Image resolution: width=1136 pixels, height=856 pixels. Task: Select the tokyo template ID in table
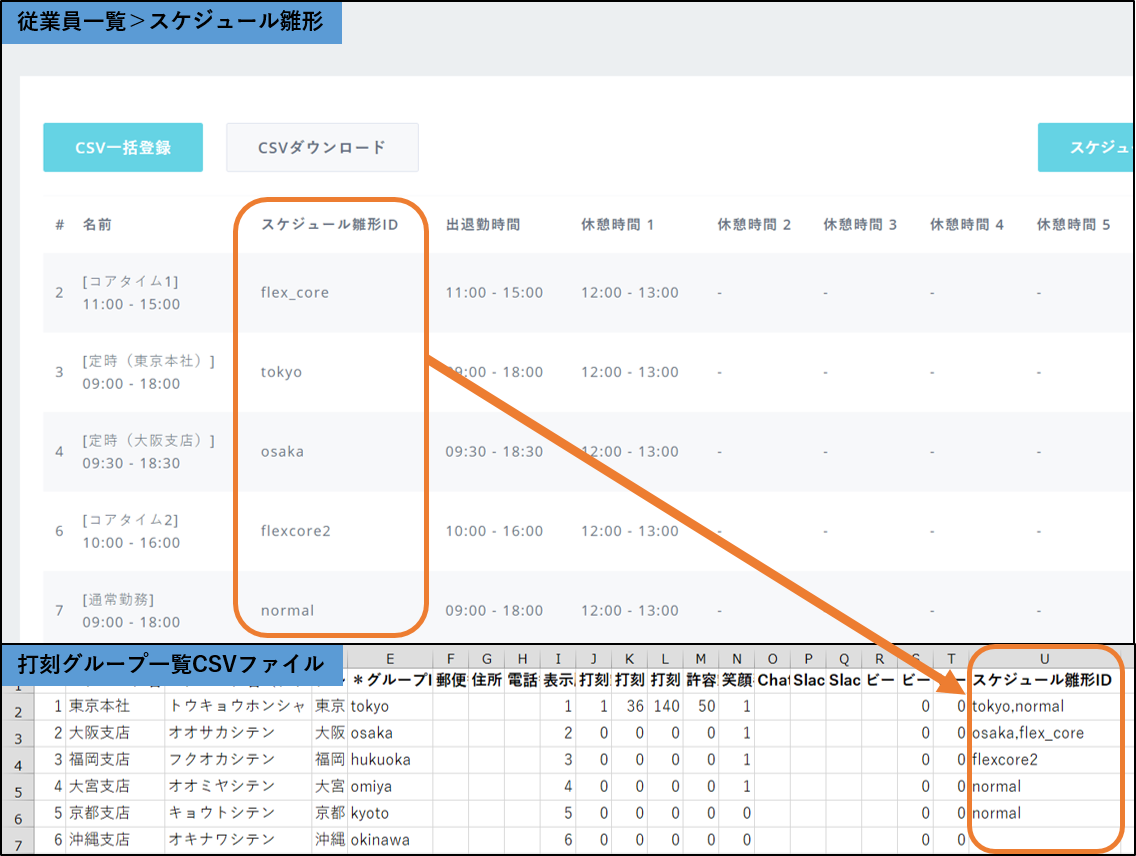(x=281, y=372)
